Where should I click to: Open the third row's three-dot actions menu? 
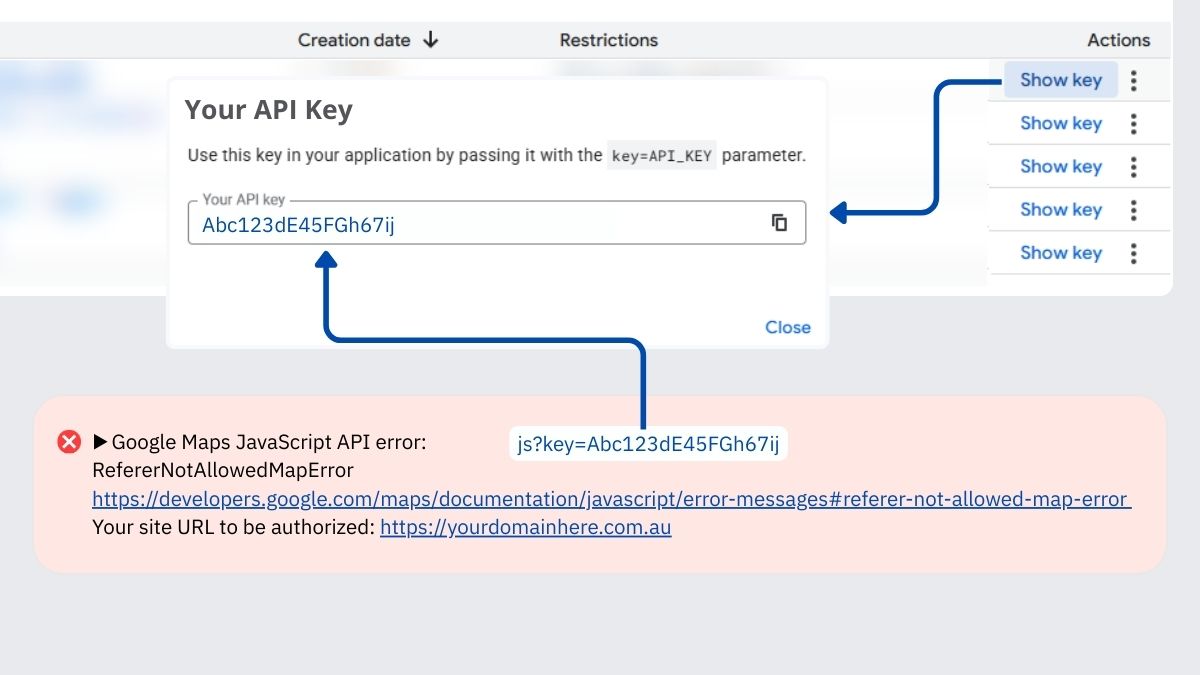click(x=1133, y=166)
